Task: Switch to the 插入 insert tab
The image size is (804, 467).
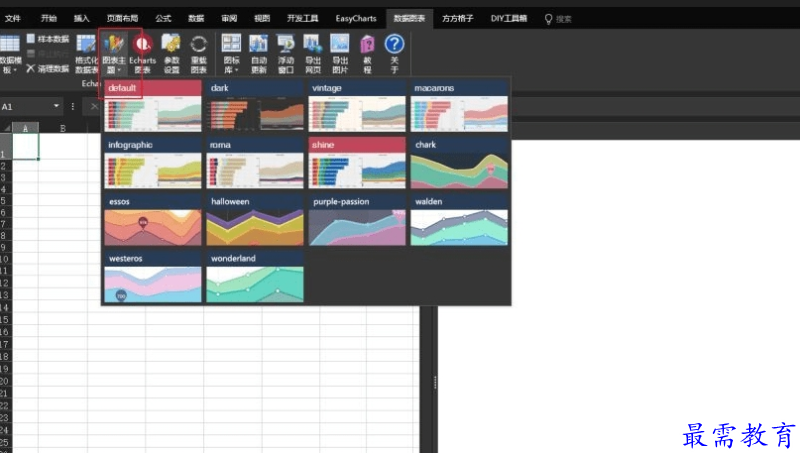Action: [x=82, y=18]
